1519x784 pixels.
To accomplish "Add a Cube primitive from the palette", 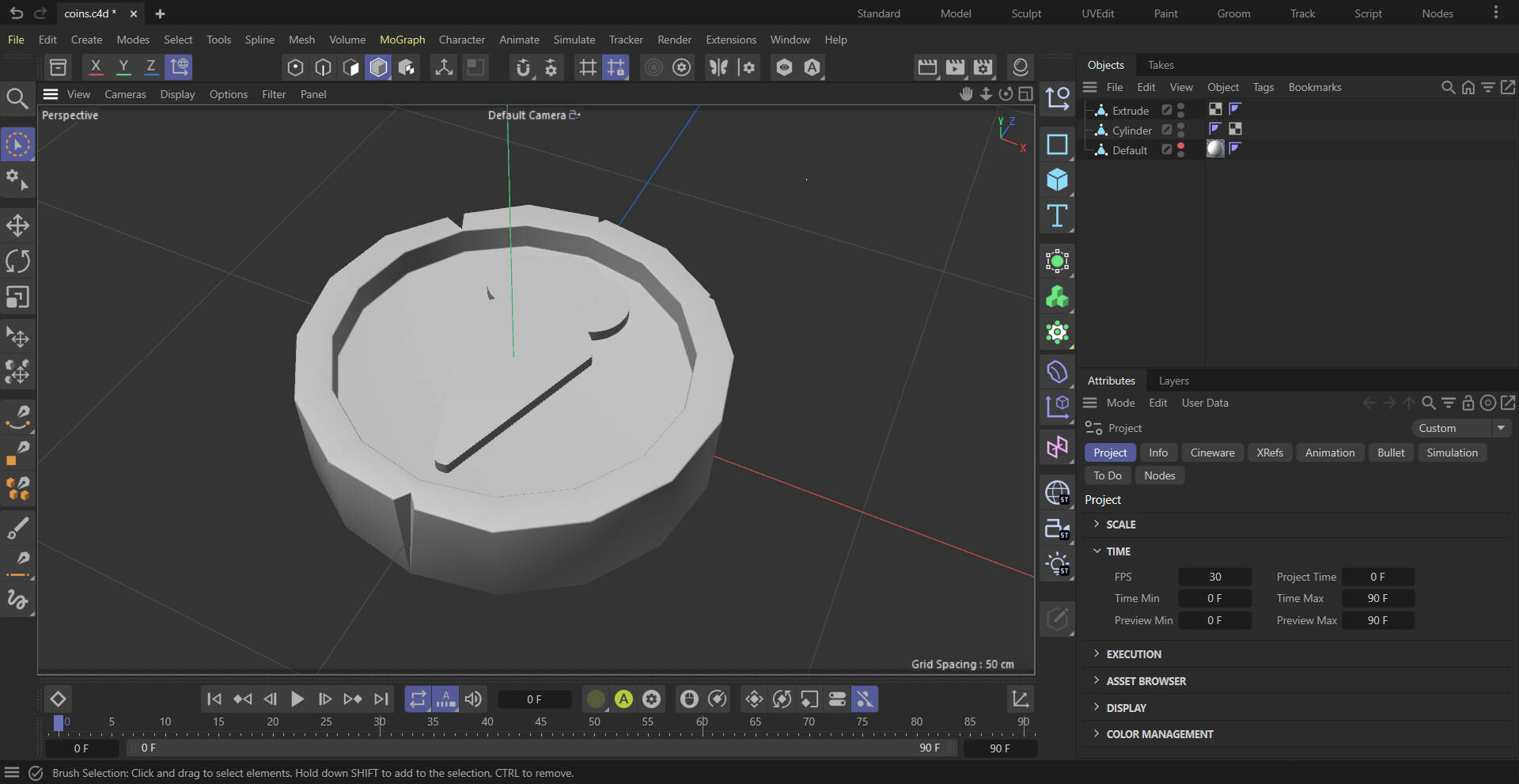I will click(1057, 180).
